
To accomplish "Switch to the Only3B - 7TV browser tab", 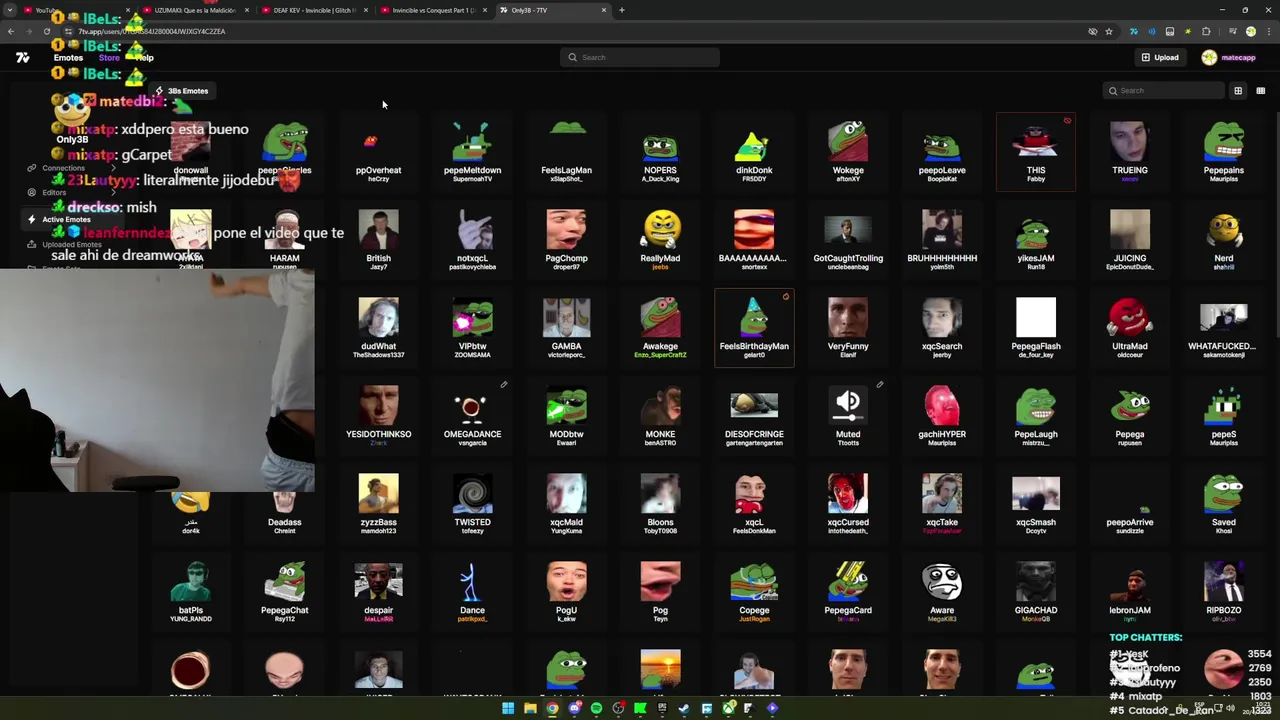I will [553, 10].
